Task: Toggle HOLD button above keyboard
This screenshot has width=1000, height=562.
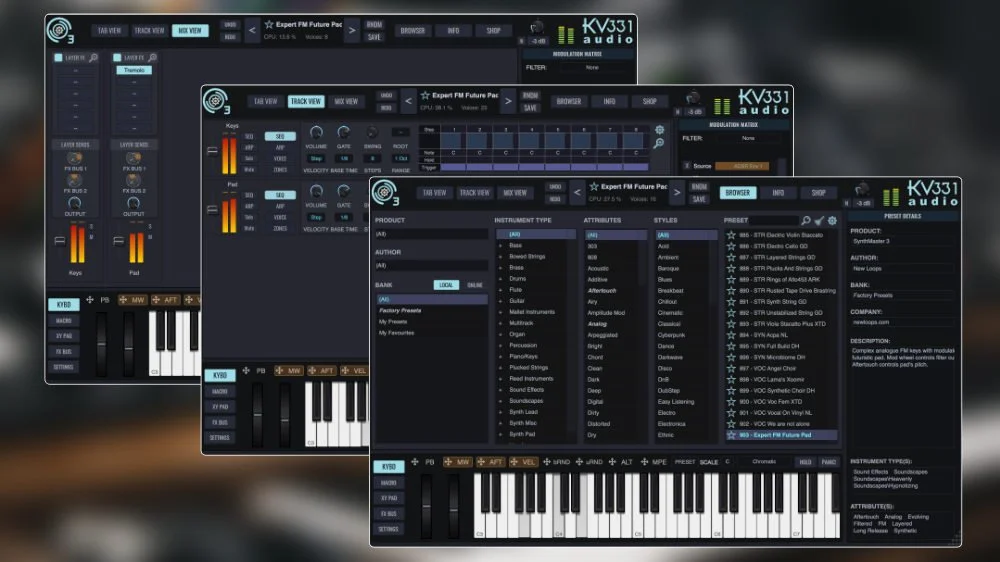Action: [x=805, y=462]
